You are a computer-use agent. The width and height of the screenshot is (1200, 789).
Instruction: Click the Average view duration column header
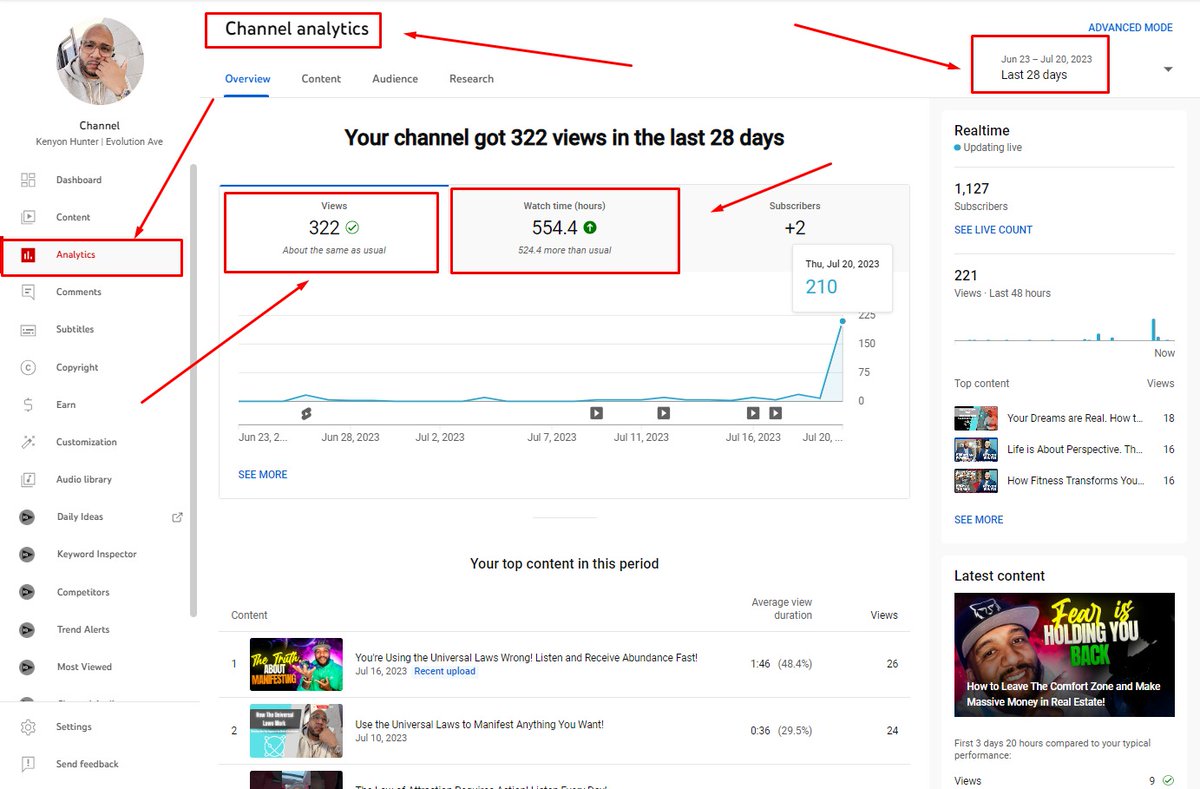782,609
